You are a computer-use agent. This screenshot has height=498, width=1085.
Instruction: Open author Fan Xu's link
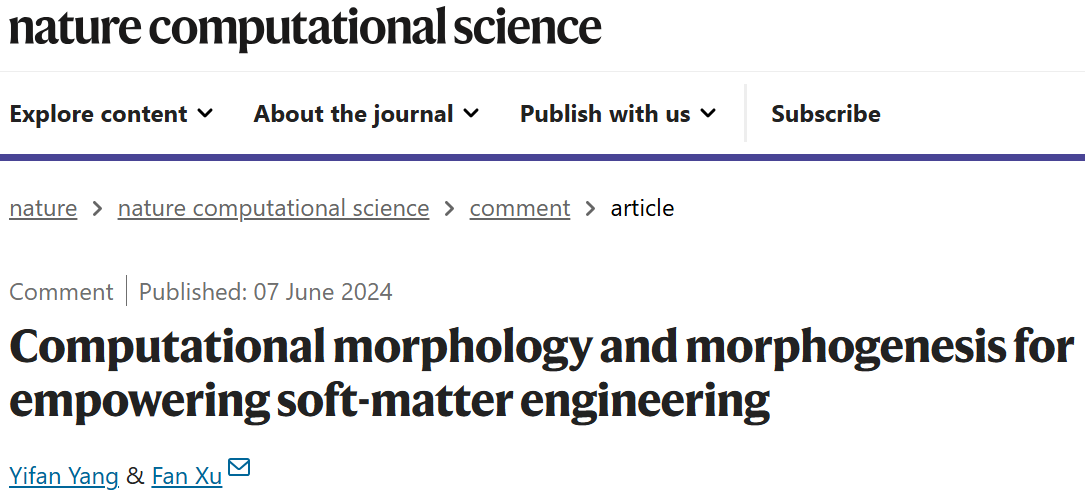[x=187, y=477]
